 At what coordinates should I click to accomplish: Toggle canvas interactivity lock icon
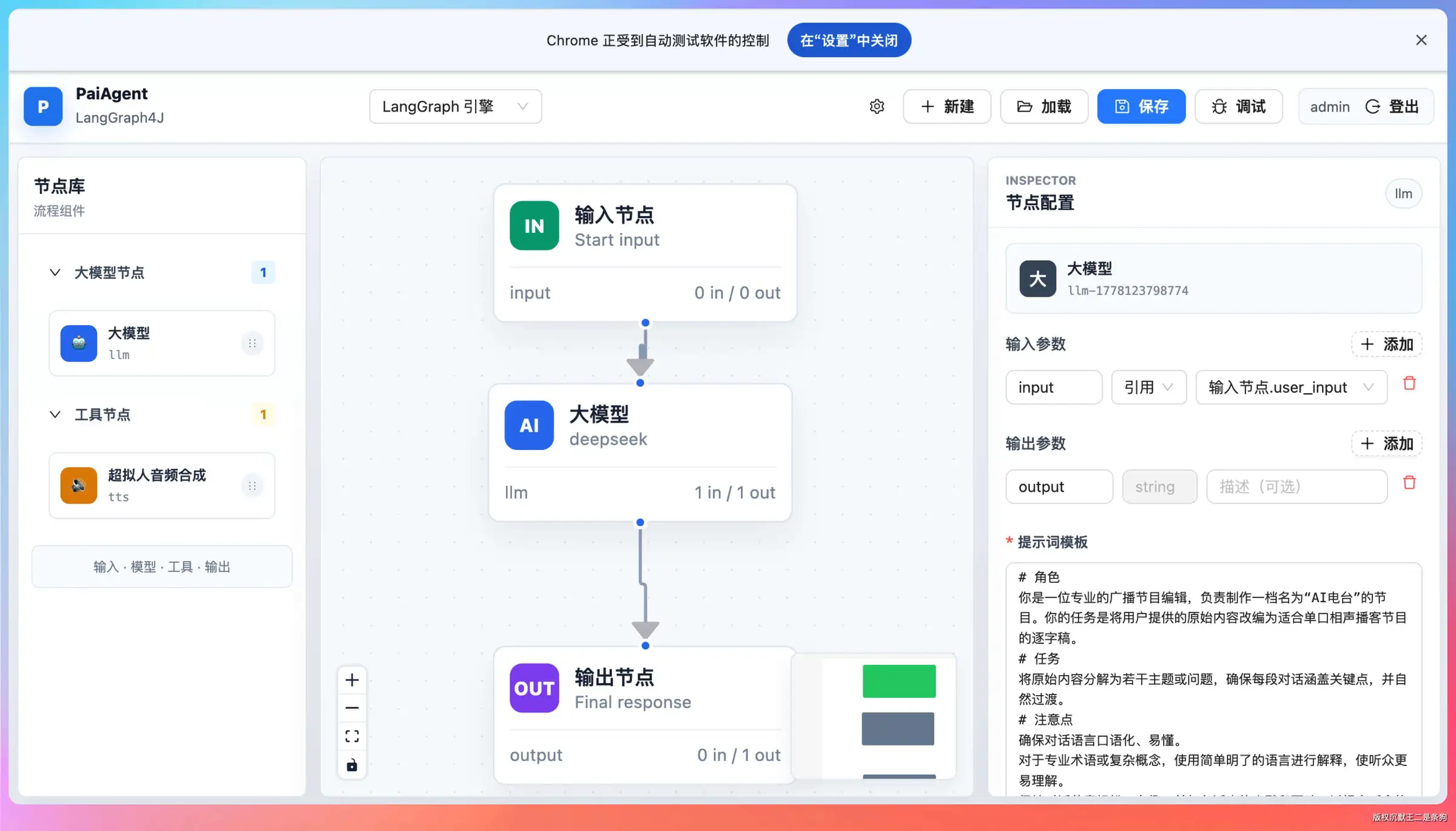pyautogui.click(x=352, y=765)
